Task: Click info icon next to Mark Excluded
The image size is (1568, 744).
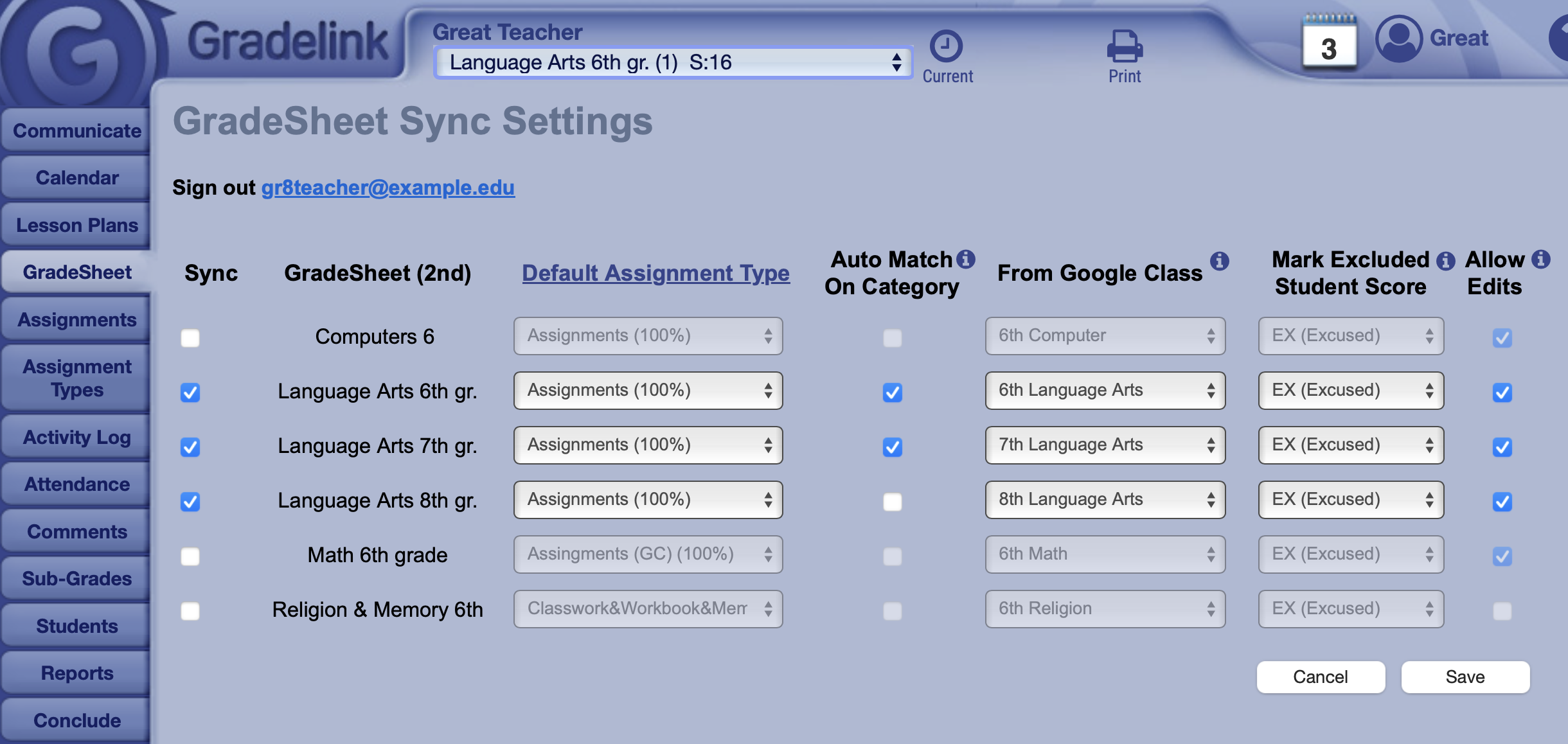Action: coord(1445,260)
